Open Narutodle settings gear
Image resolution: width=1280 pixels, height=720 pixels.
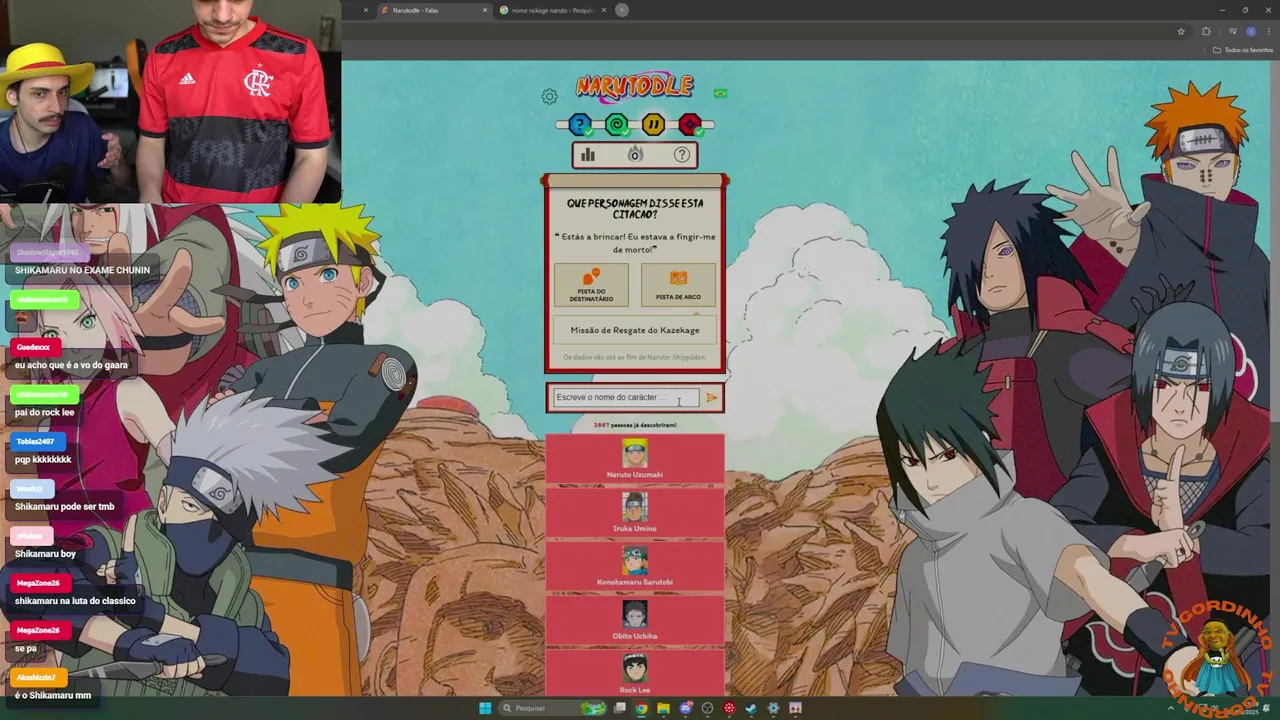pyautogui.click(x=549, y=97)
